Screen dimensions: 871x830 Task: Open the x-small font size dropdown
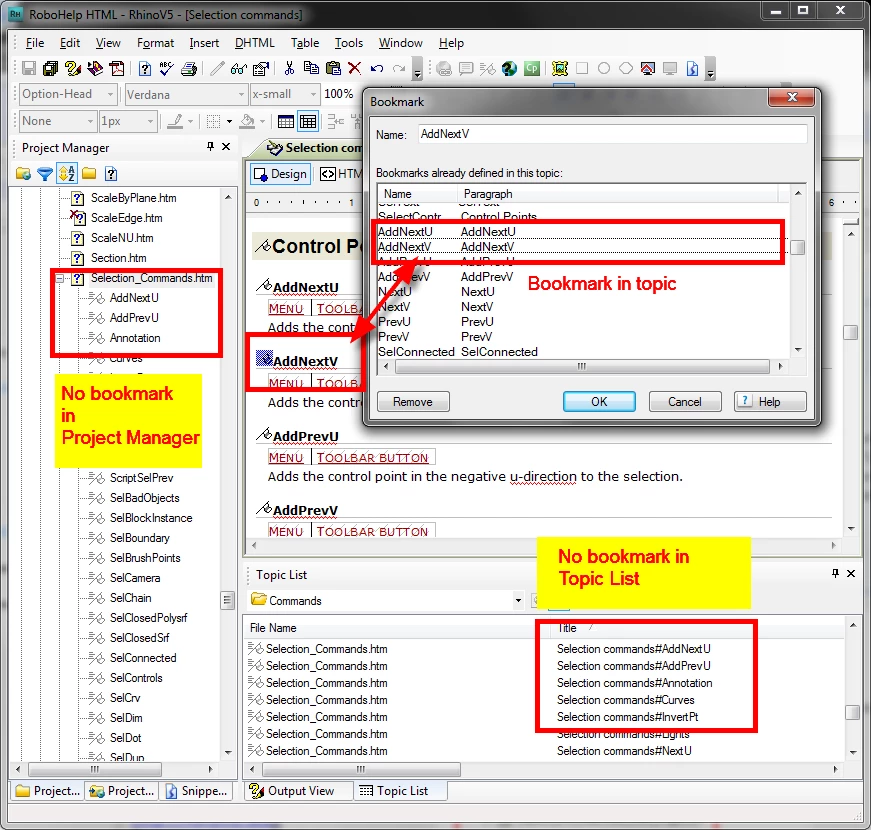click(x=313, y=94)
